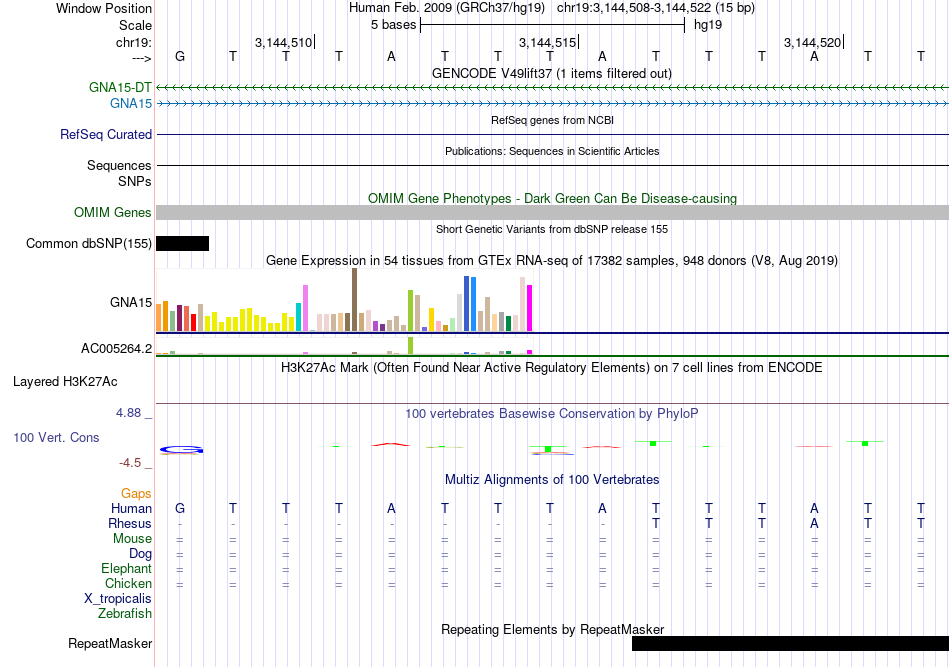This screenshot has width=950, height=667.
Task: Click the Rhesus species alignment label
Action: pos(130,523)
